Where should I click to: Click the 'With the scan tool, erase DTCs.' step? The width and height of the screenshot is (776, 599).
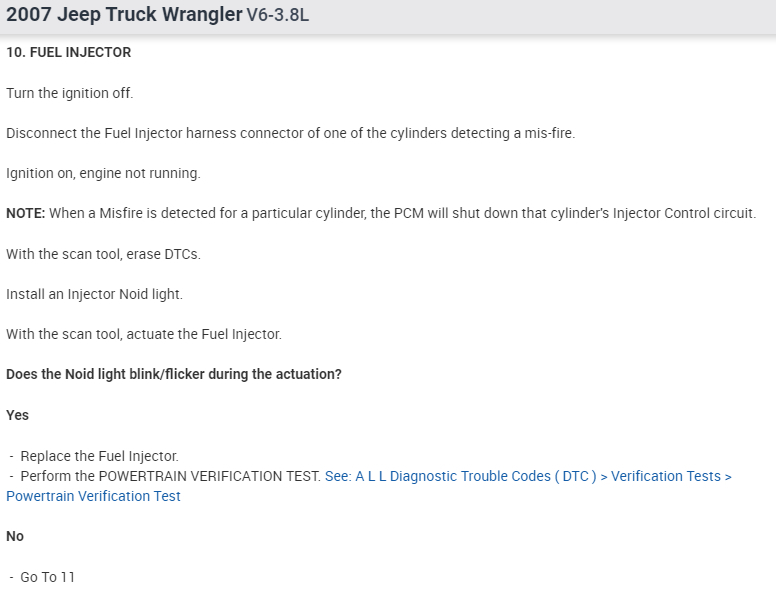point(103,254)
